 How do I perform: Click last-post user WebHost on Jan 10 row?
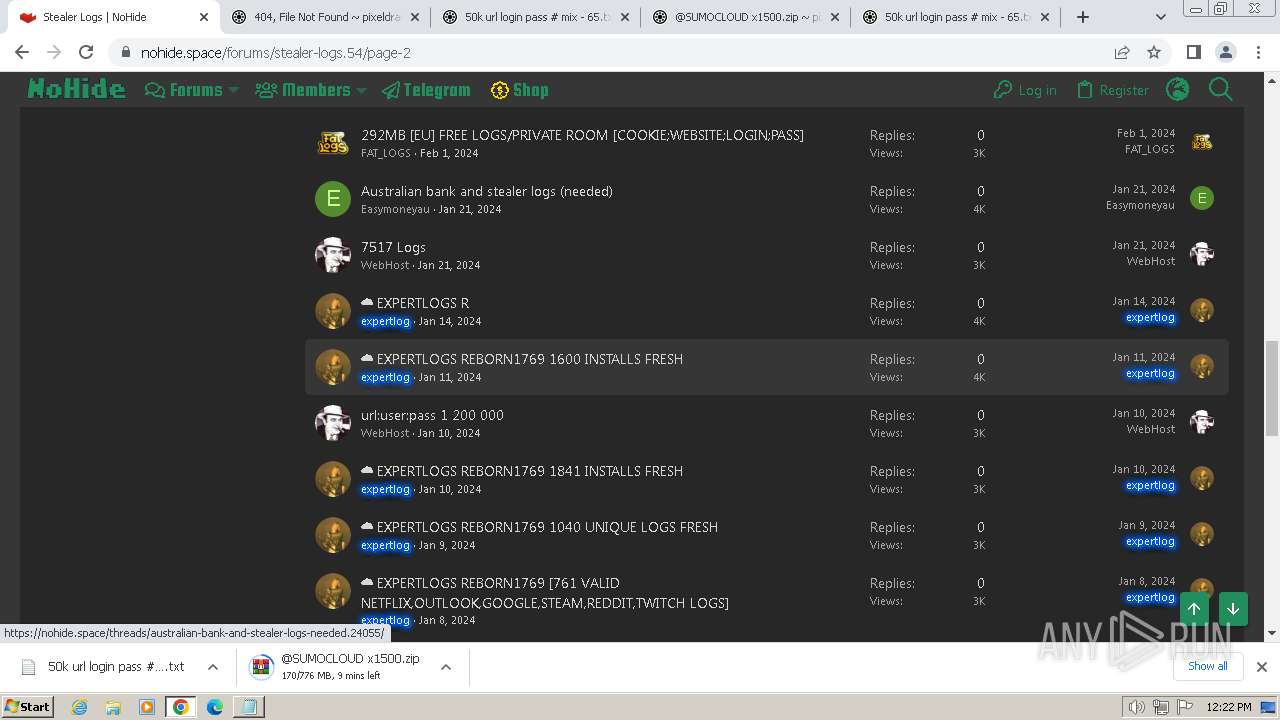(x=1151, y=429)
